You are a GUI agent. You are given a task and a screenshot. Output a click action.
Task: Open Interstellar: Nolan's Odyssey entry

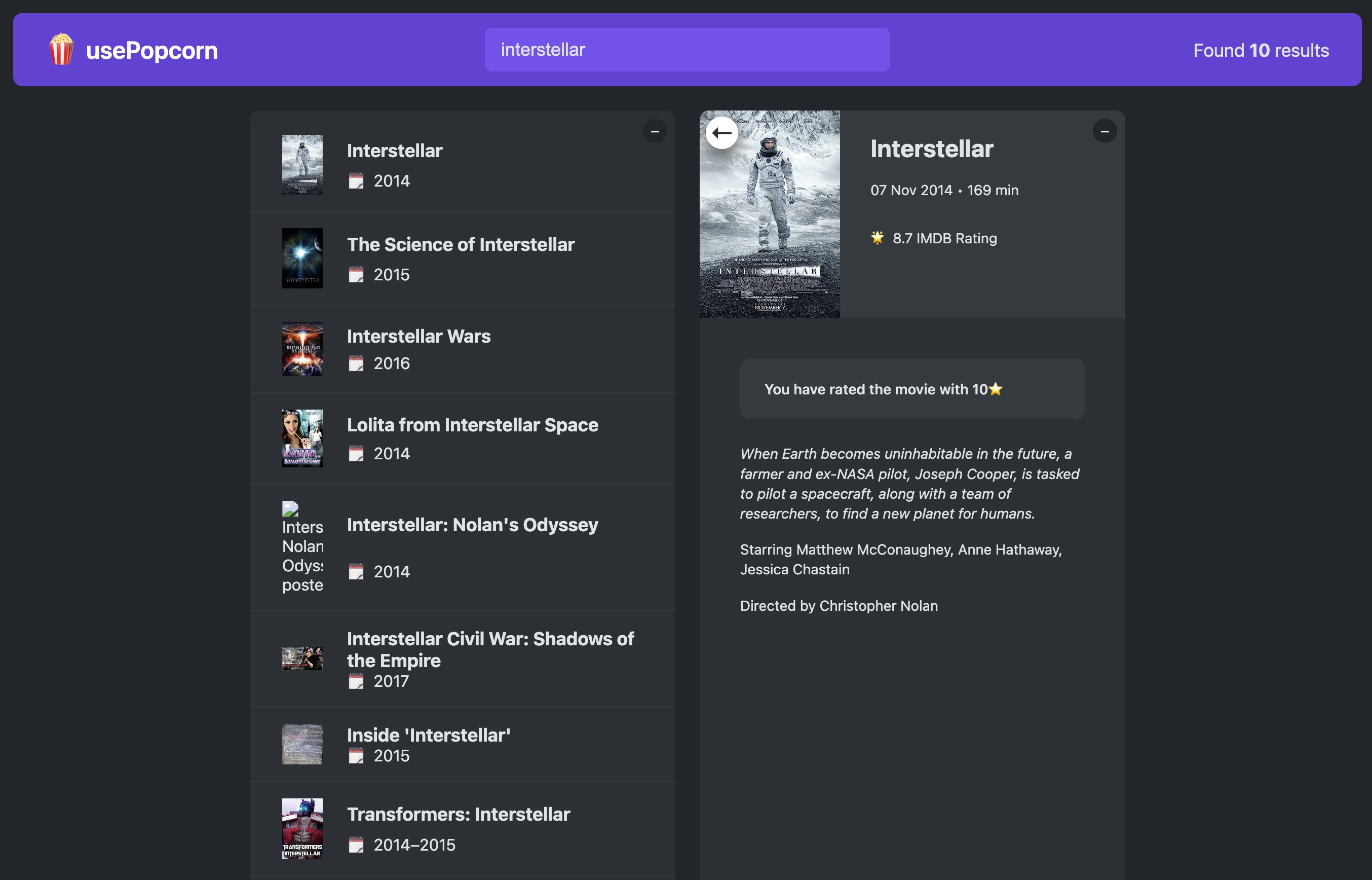click(472, 525)
